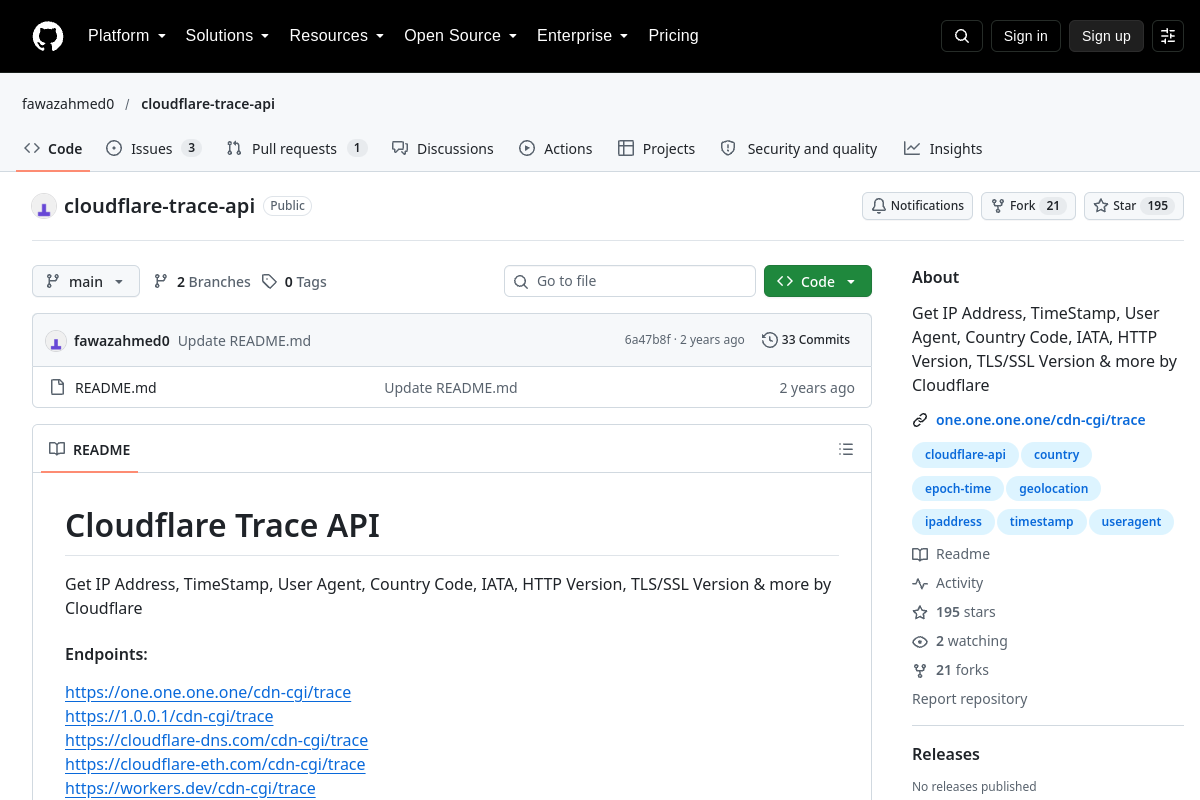Image resolution: width=1200 pixels, height=800 pixels.
Task: Select the timestamp topic tag
Action: (x=1041, y=521)
